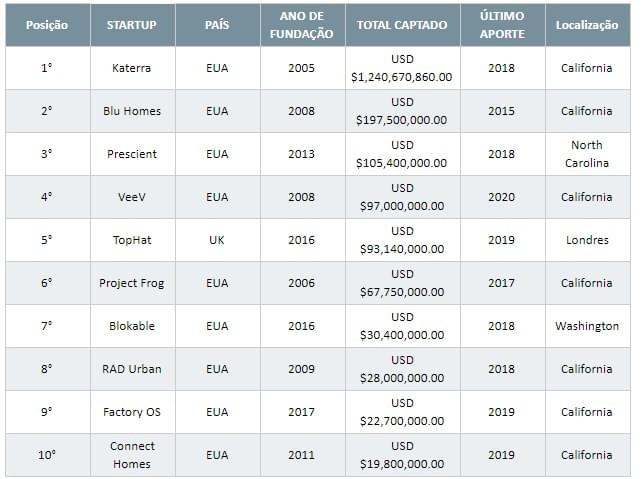
Task: Click the VeeV startup cell
Action: pyautogui.click(x=132, y=197)
